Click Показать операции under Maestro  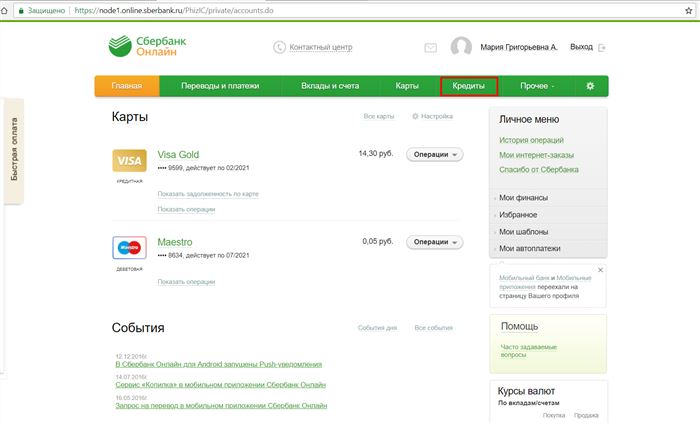click(186, 282)
